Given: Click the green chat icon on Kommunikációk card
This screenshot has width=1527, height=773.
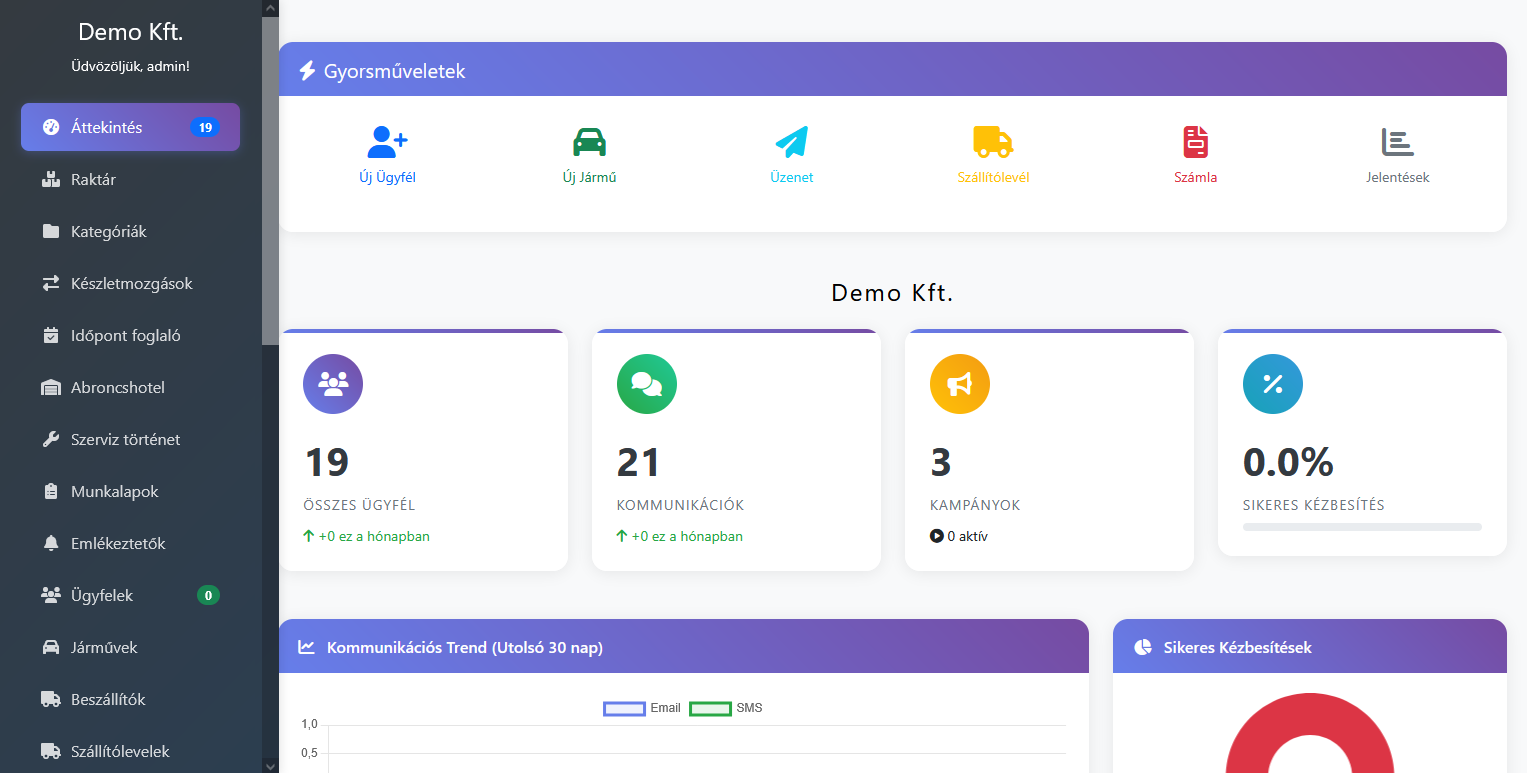Looking at the screenshot, I should click(x=646, y=383).
